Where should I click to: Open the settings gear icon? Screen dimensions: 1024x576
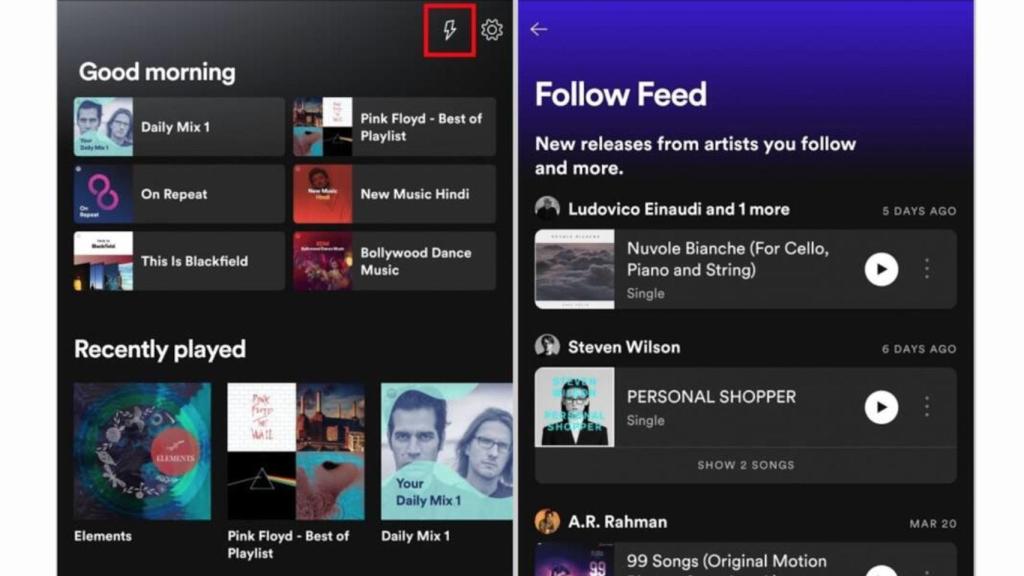tap(492, 30)
